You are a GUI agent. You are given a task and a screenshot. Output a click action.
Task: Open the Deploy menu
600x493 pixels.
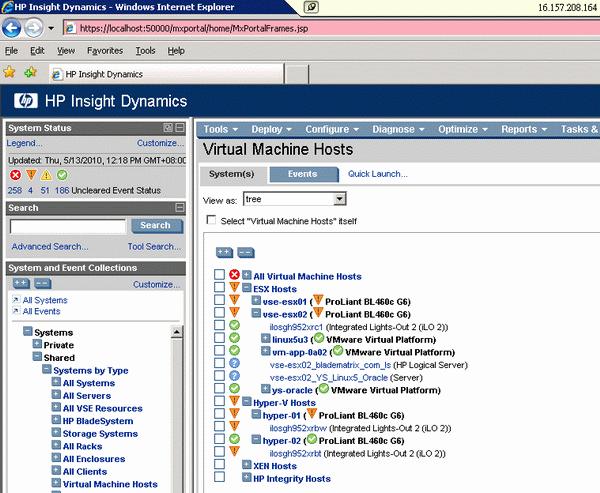pos(271,129)
